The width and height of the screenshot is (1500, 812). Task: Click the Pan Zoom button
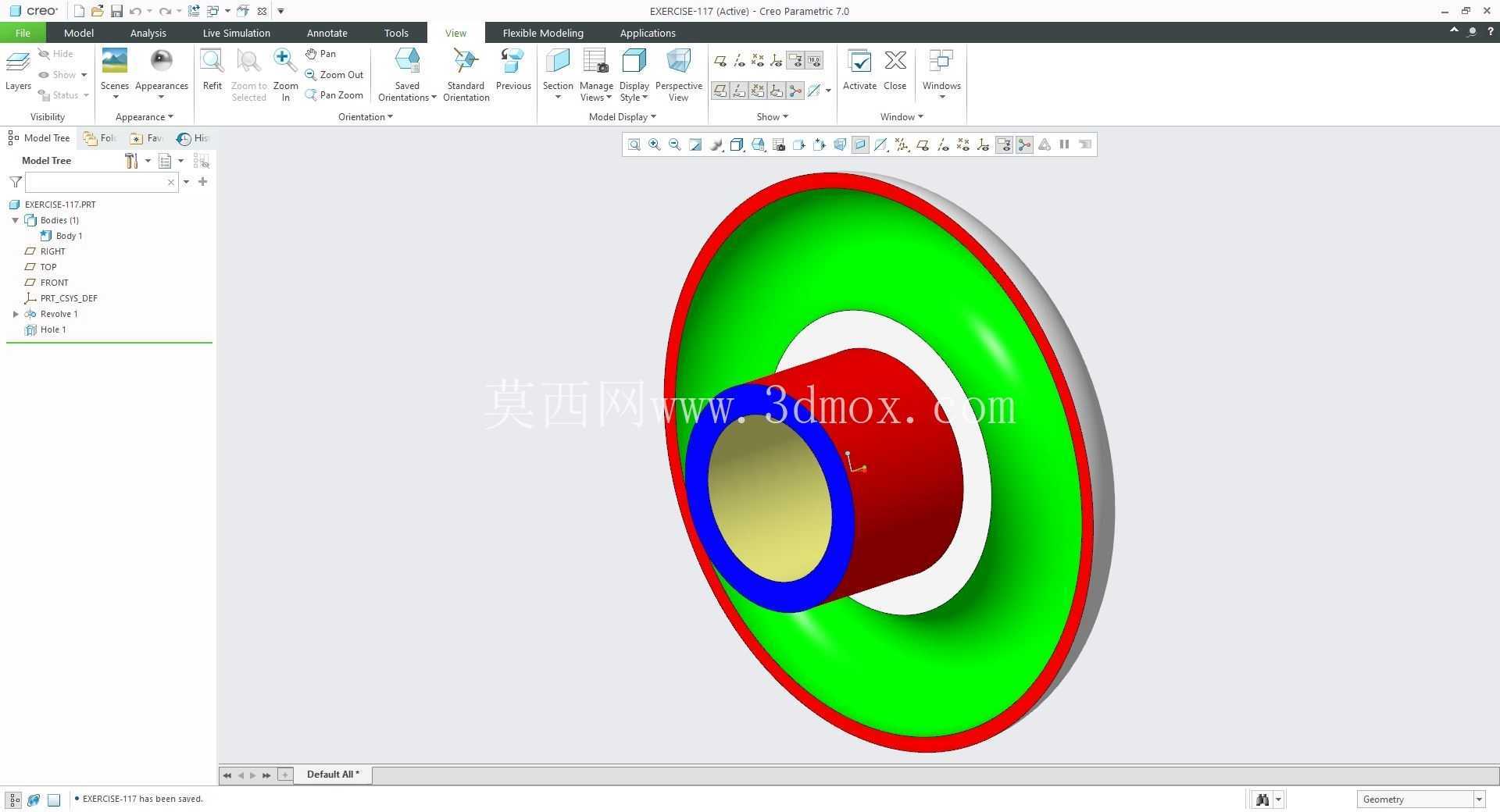[334, 95]
